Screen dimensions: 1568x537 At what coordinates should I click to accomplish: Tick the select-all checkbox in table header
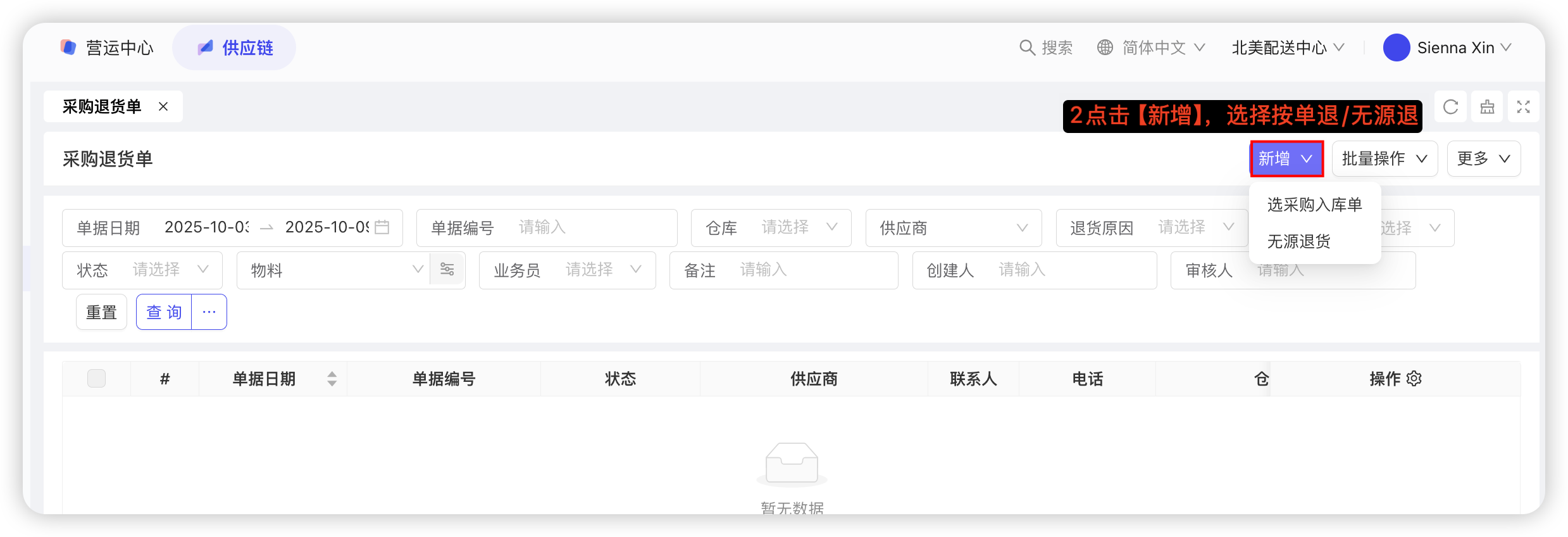[96, 379]
